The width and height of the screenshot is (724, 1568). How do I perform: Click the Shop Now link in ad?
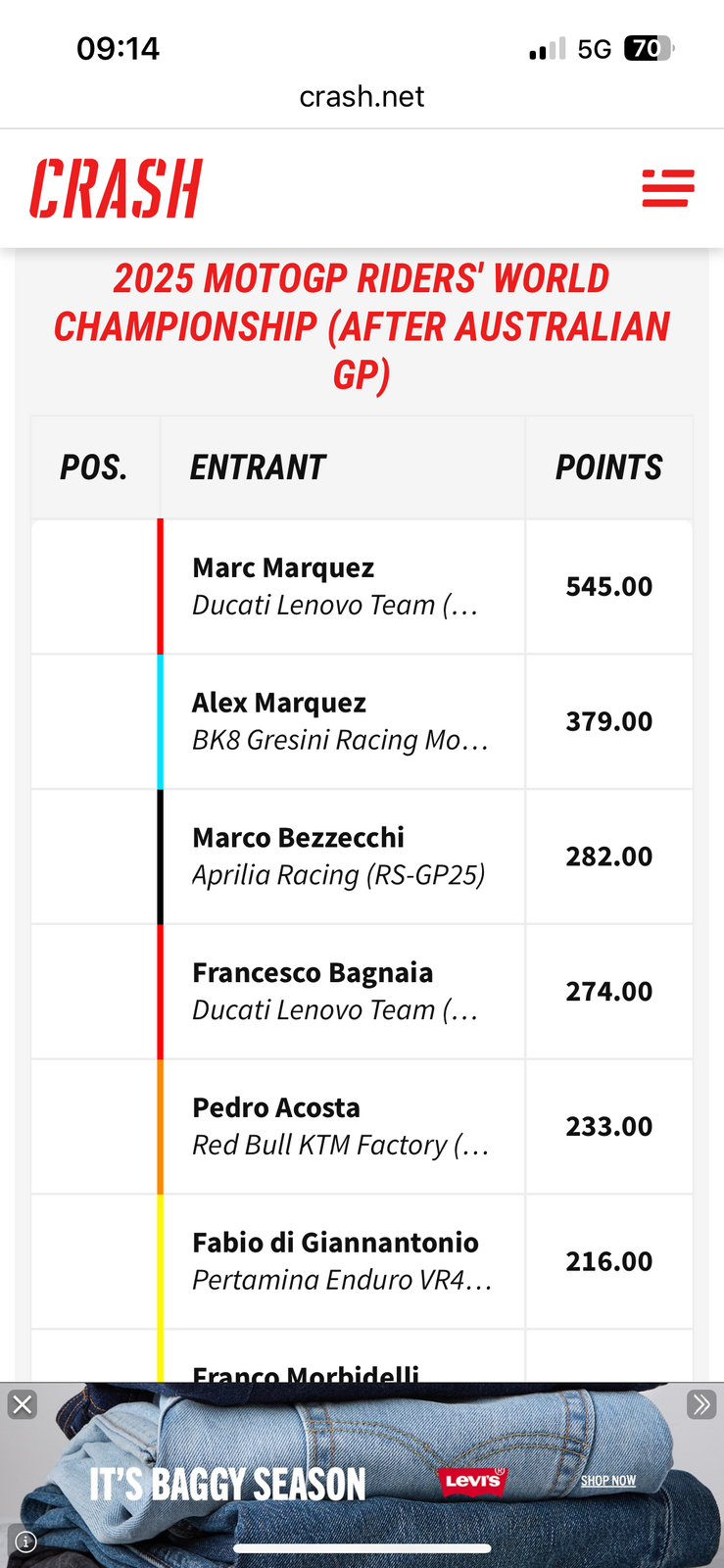click(x=607, y=1481)
